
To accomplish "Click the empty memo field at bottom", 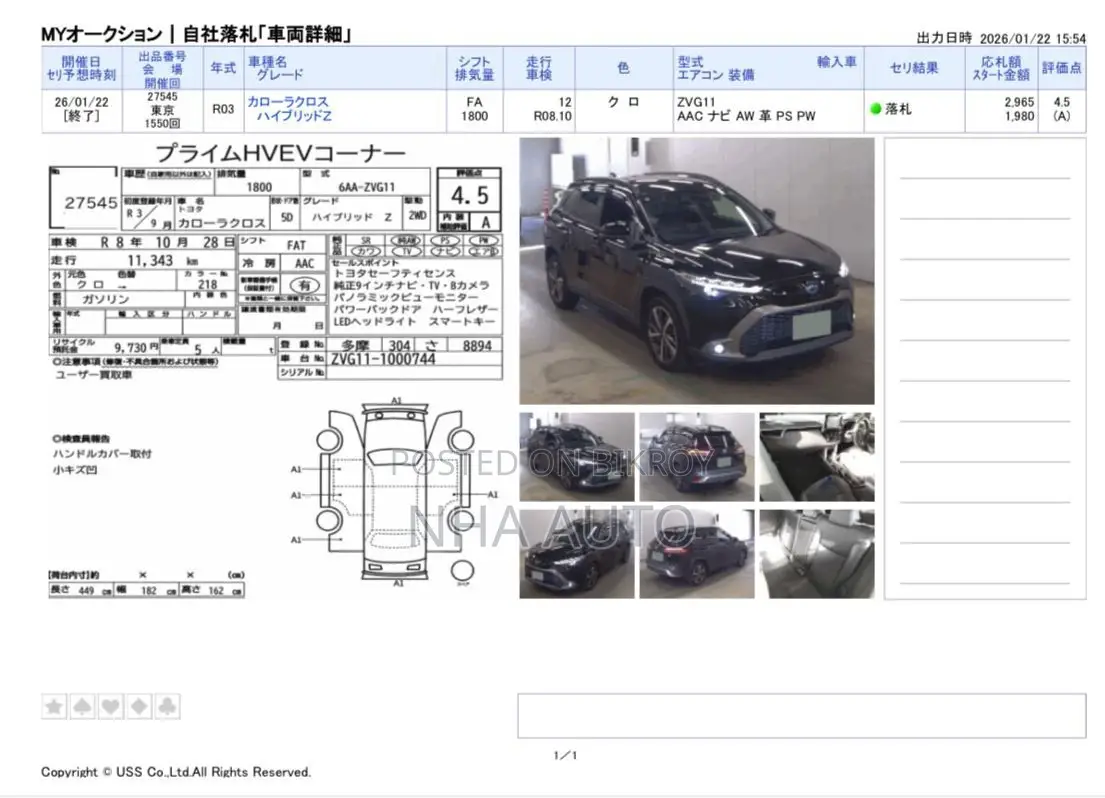I will pyautogui.click(x=801, y=716).
